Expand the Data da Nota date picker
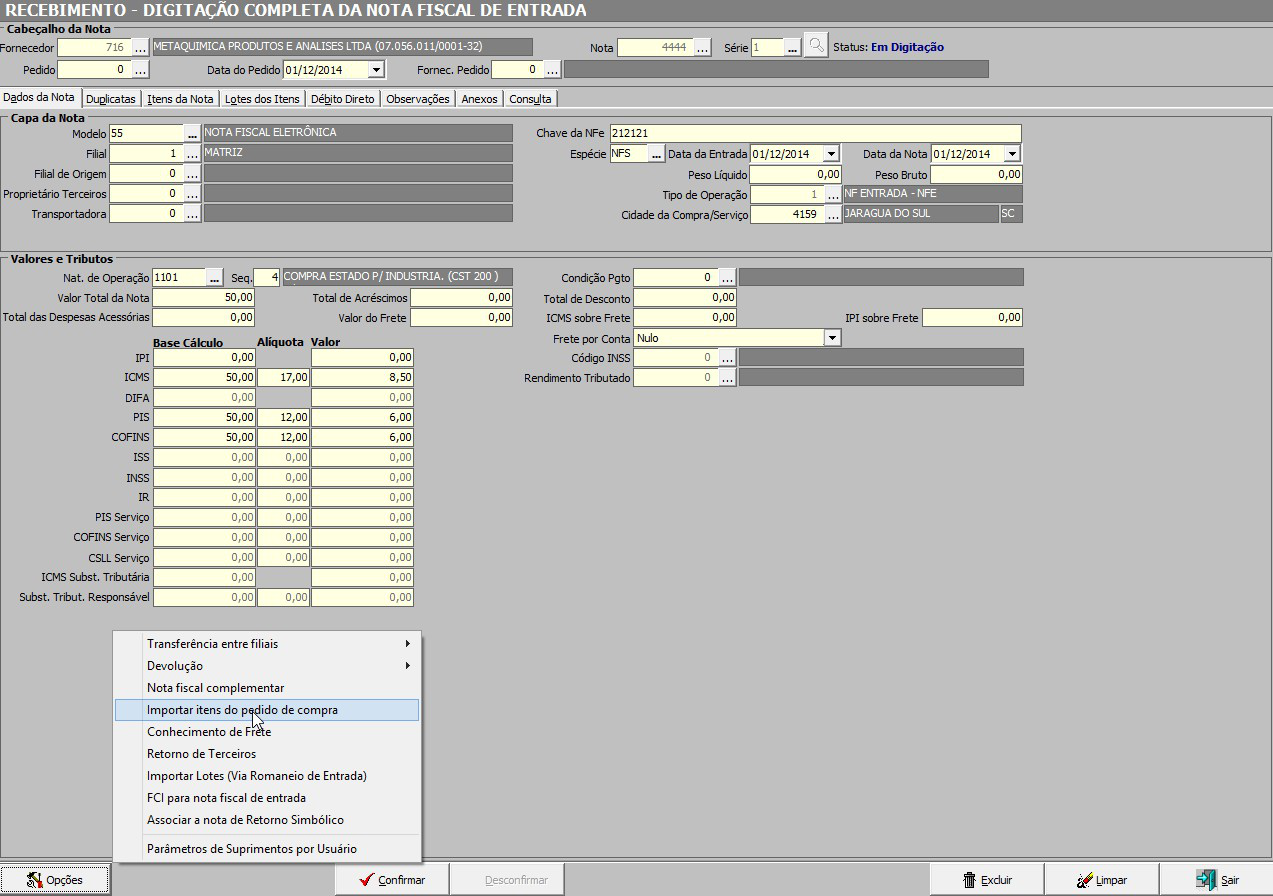Screen dimensions: 1273x896 [1012, 154]
